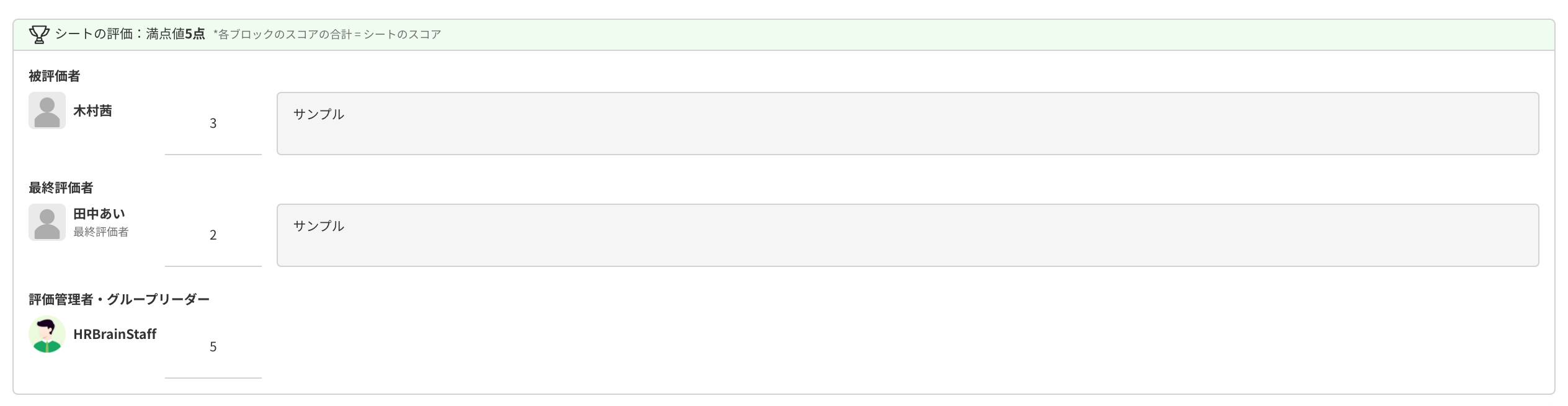Open the HRBrainStaff name link
Screen dimensions: 1568x406
(x=115, y=335)
